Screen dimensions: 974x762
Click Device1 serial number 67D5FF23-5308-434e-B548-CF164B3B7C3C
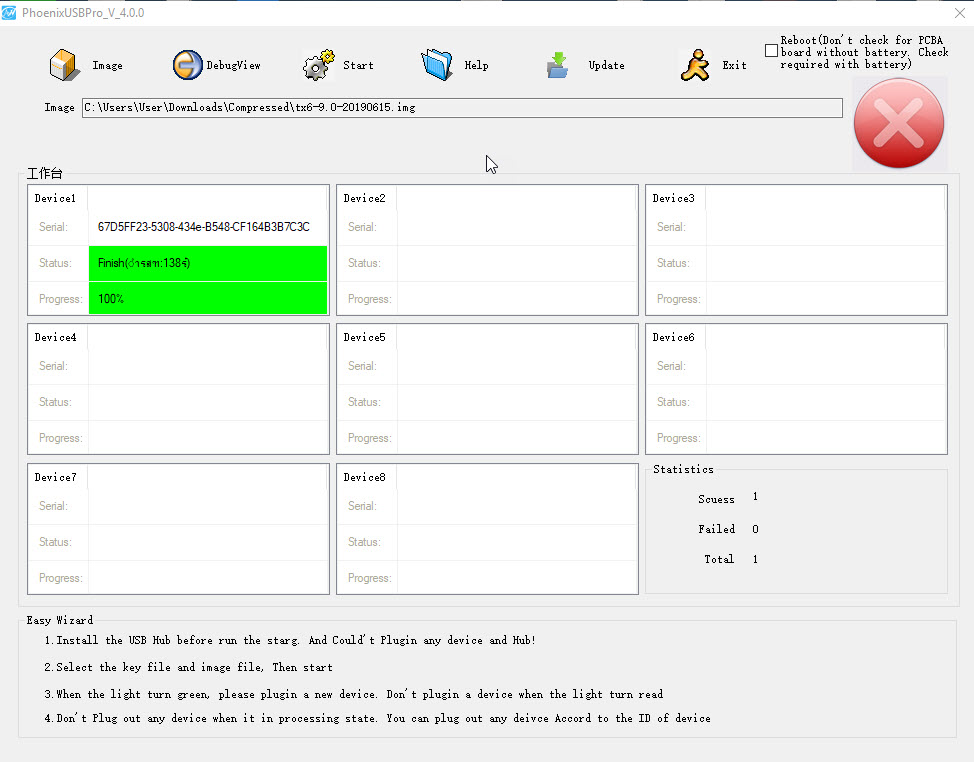(204, 227)
